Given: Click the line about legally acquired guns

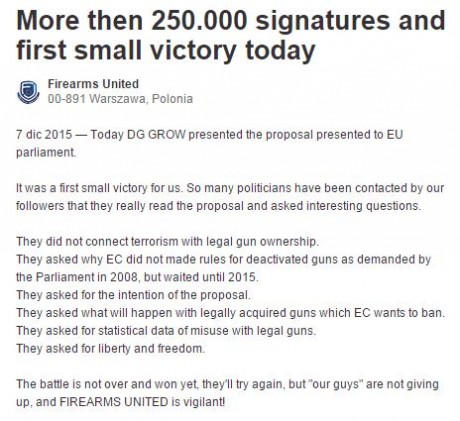Looking at the screenshot, I should point(230,313).
